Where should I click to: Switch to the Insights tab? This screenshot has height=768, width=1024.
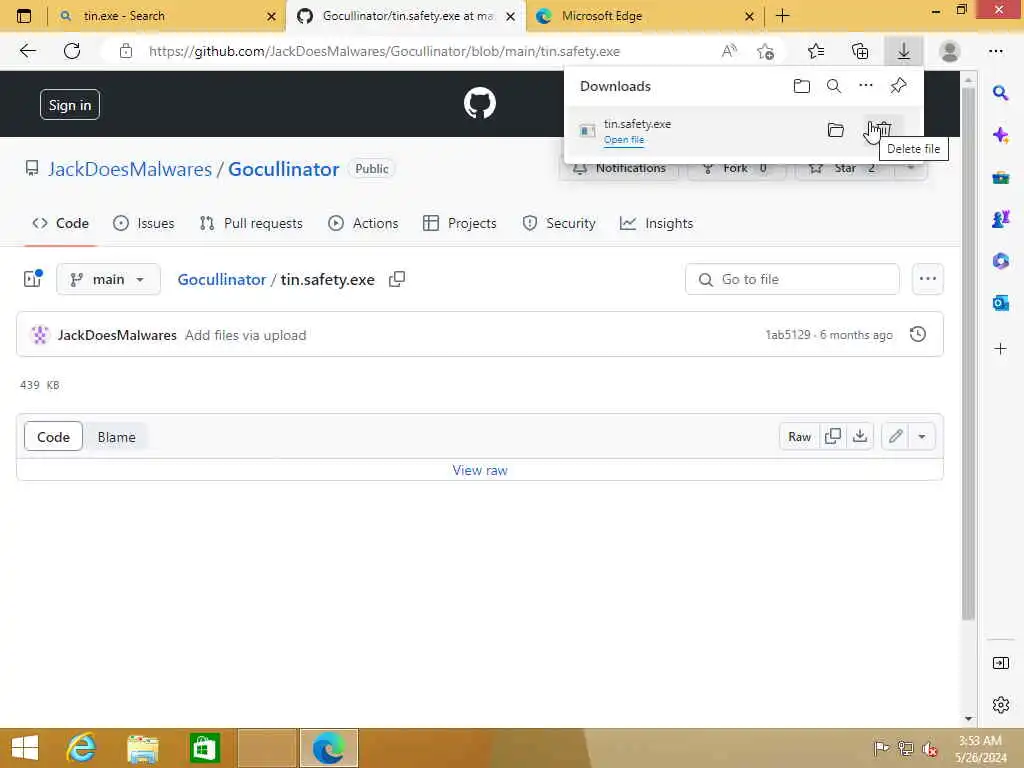click(656, 223)
